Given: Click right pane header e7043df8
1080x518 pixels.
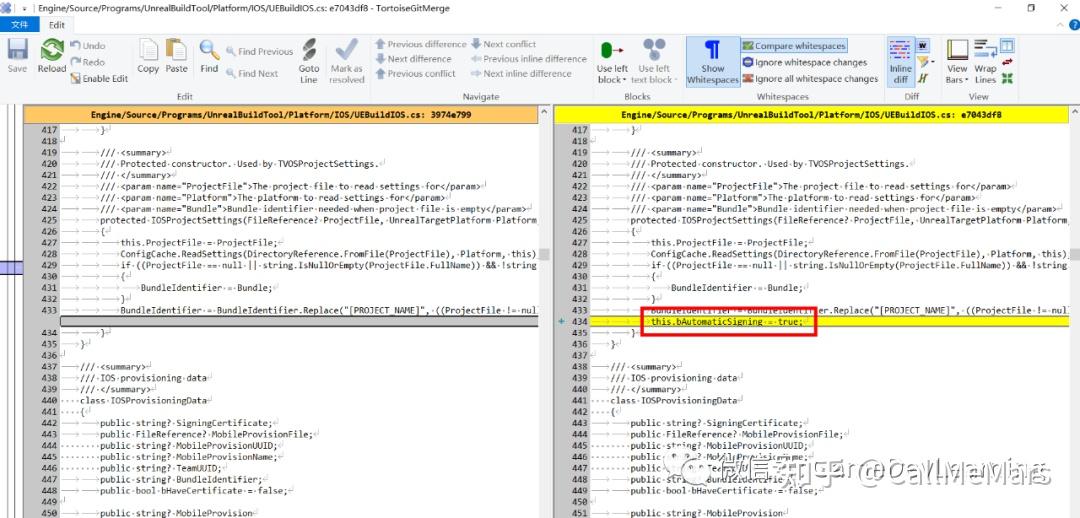Looking at the screenshot, I should pos(811,115).
